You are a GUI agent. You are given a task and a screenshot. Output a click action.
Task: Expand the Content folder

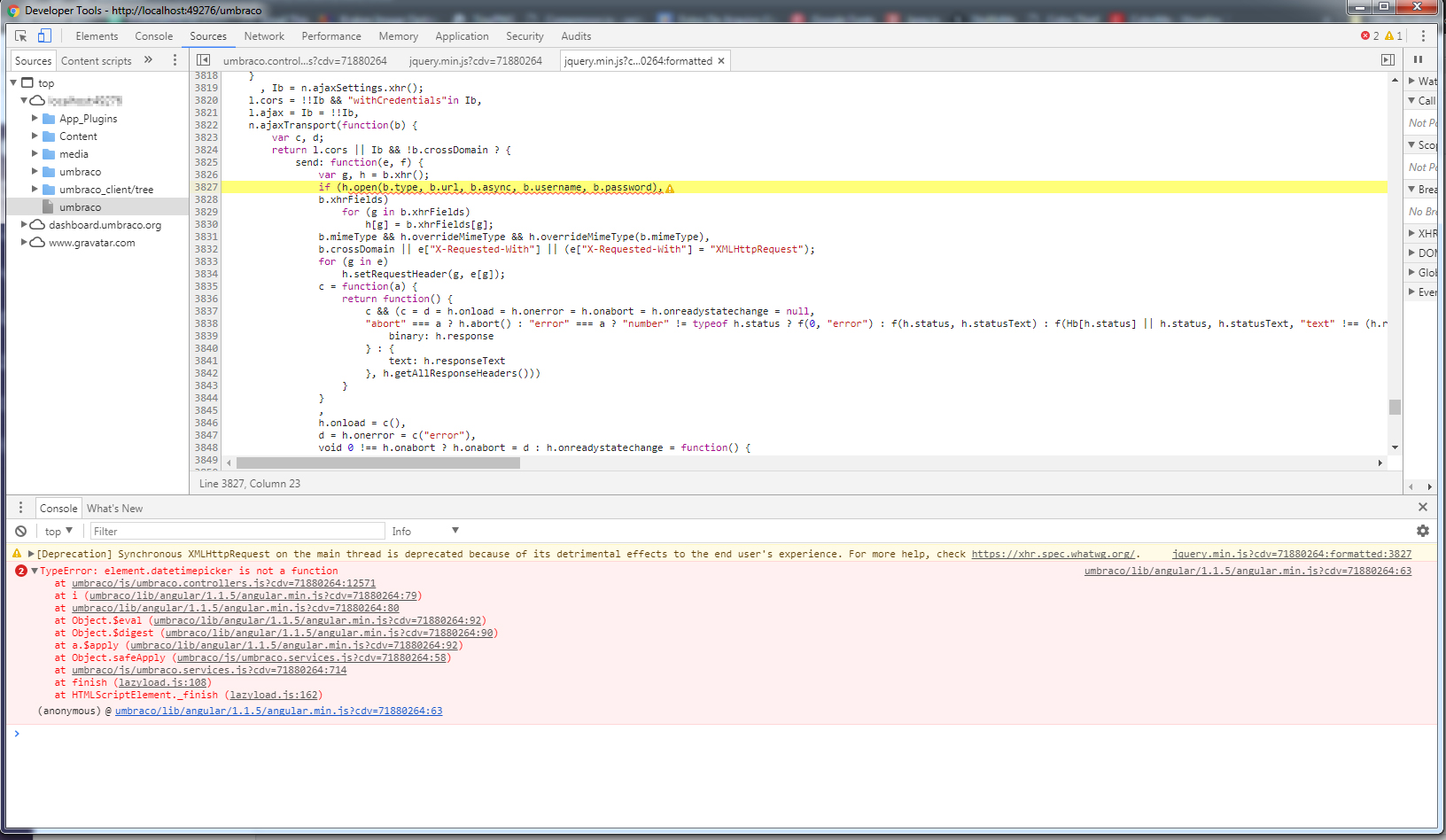(35, 136)
